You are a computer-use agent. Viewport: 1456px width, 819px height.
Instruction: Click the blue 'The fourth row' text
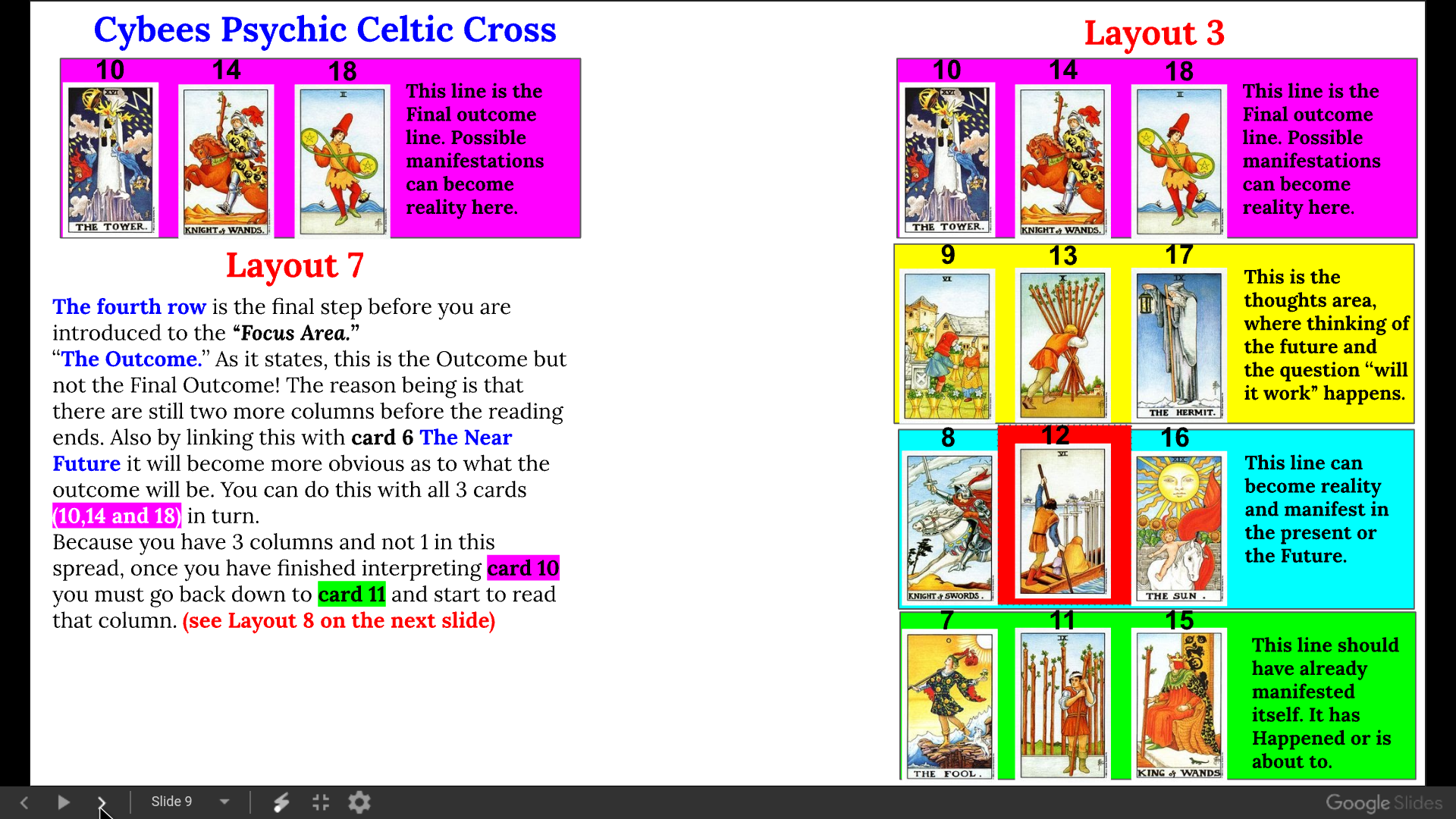click(x=129, y=306)
